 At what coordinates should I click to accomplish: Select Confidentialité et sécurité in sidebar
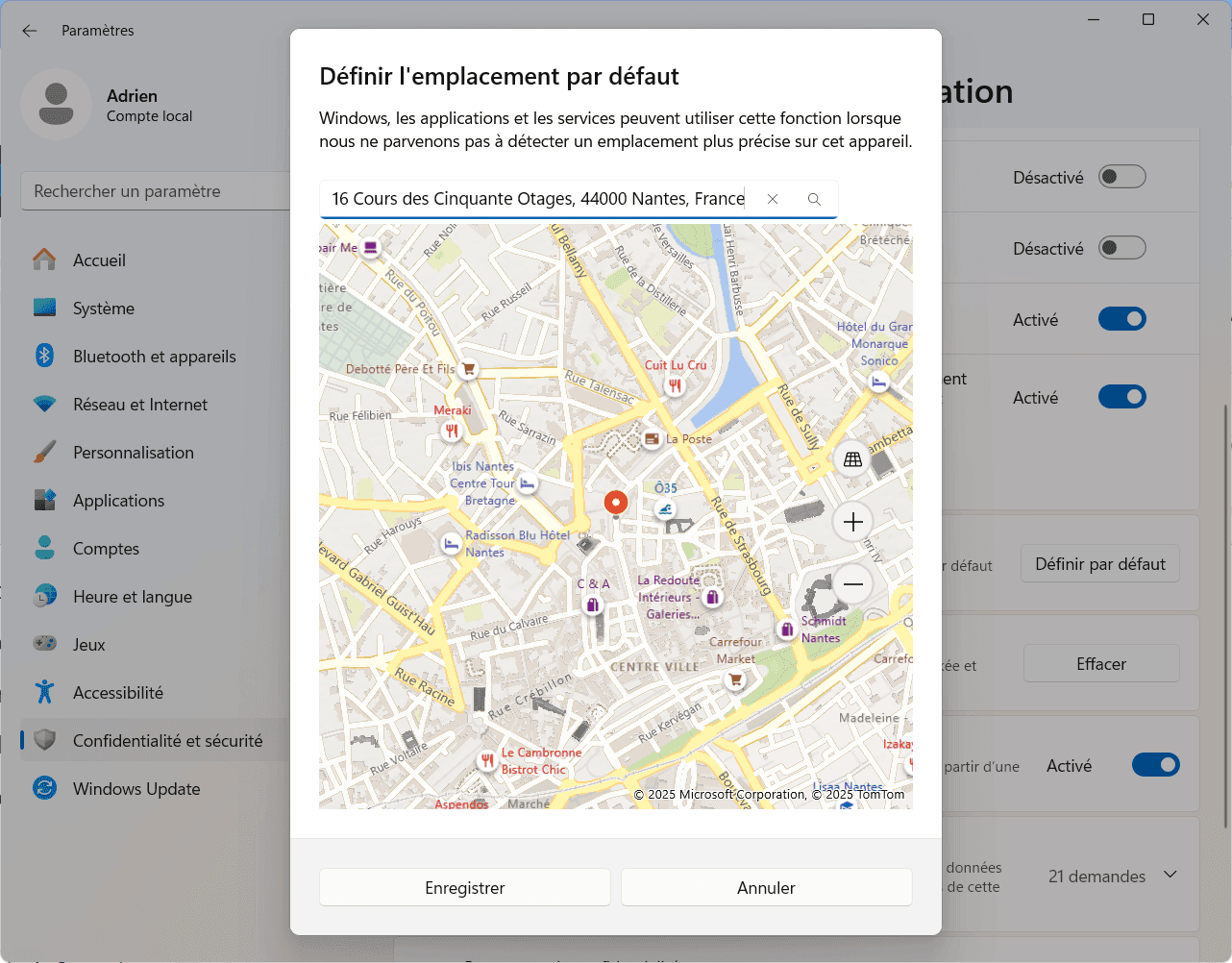(x=154, y=741)
